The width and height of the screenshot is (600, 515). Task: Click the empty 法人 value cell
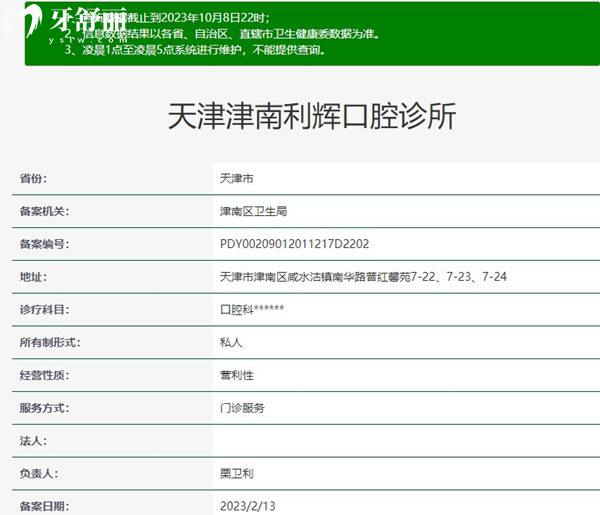(400, 440)
